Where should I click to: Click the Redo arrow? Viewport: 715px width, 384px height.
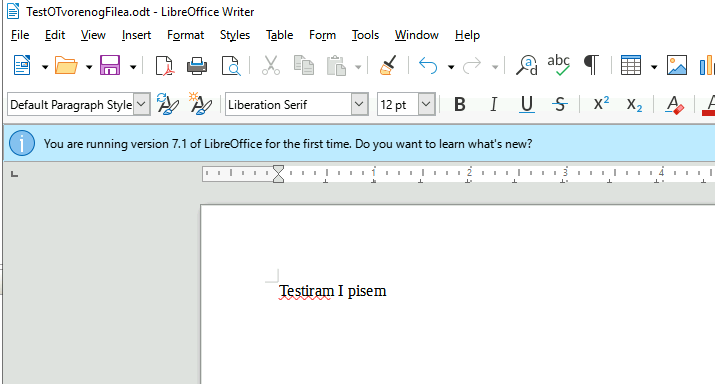(x=472, y=66)
